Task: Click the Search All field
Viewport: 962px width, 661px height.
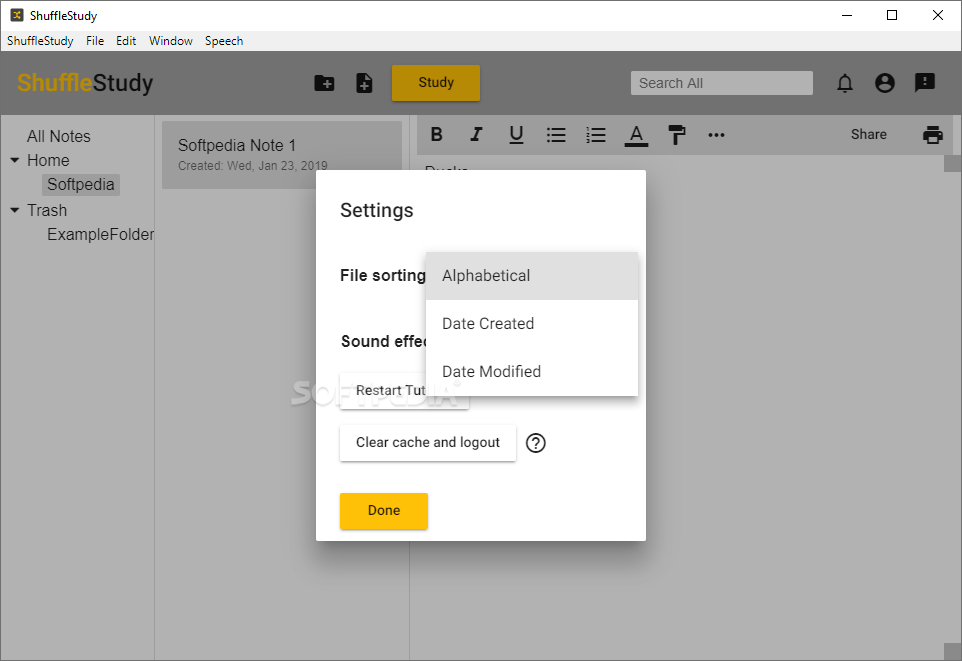Action: [x=722, y=83]
